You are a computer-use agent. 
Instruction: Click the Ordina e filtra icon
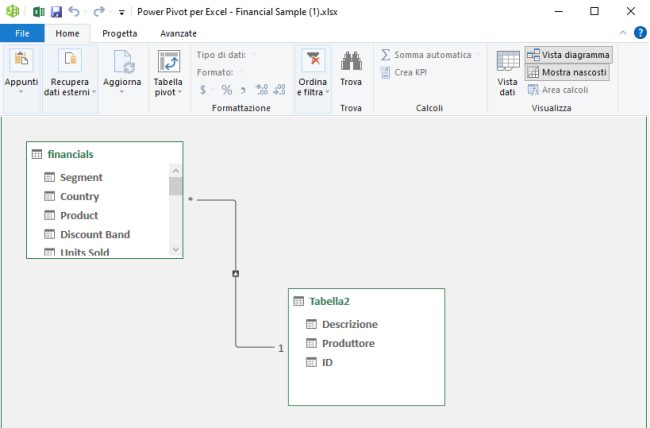pyautogui.click(x=313, y=61)
